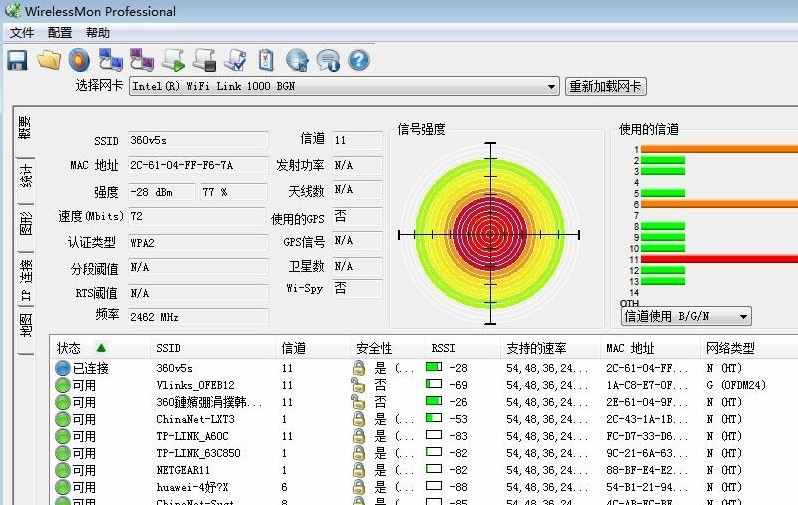Open the 帮助 menu
The width and height of the screenshot is (798, 505).
tap(98, 33)
